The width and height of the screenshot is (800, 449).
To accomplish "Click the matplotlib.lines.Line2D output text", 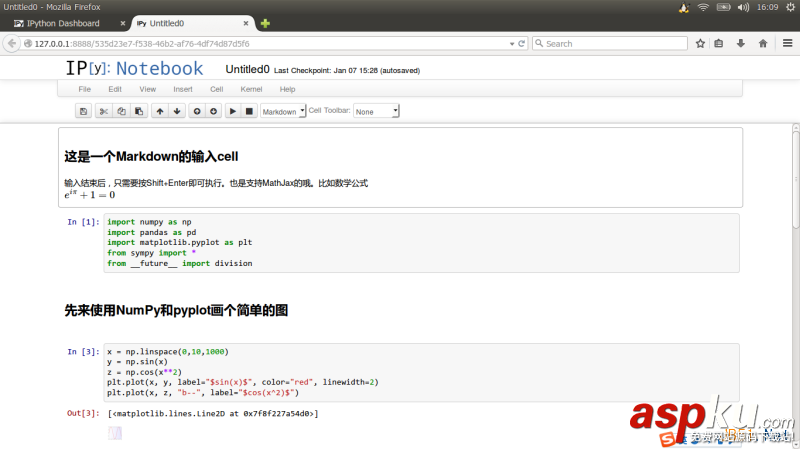I will [x=213, y=414].
